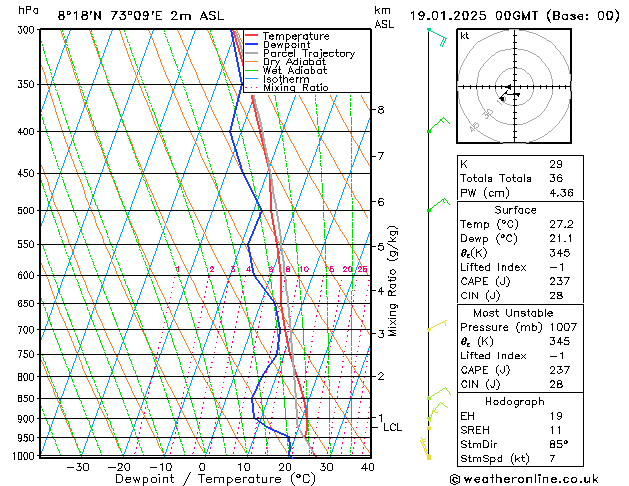
Task: Click the wind barb at 400 hPa
Action: pos(439,125)
